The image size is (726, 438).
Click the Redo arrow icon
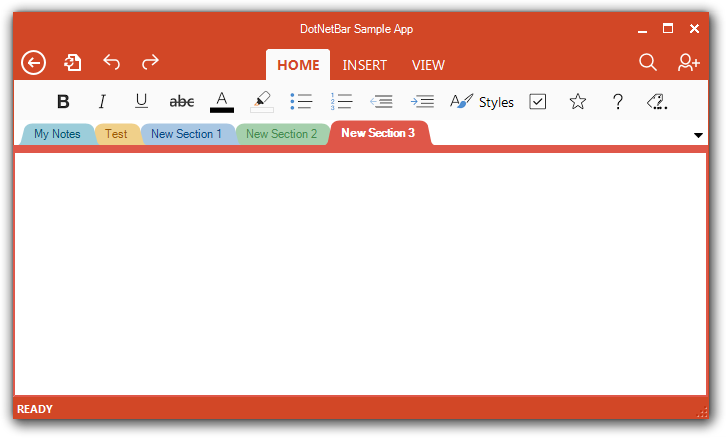[150, 62]
